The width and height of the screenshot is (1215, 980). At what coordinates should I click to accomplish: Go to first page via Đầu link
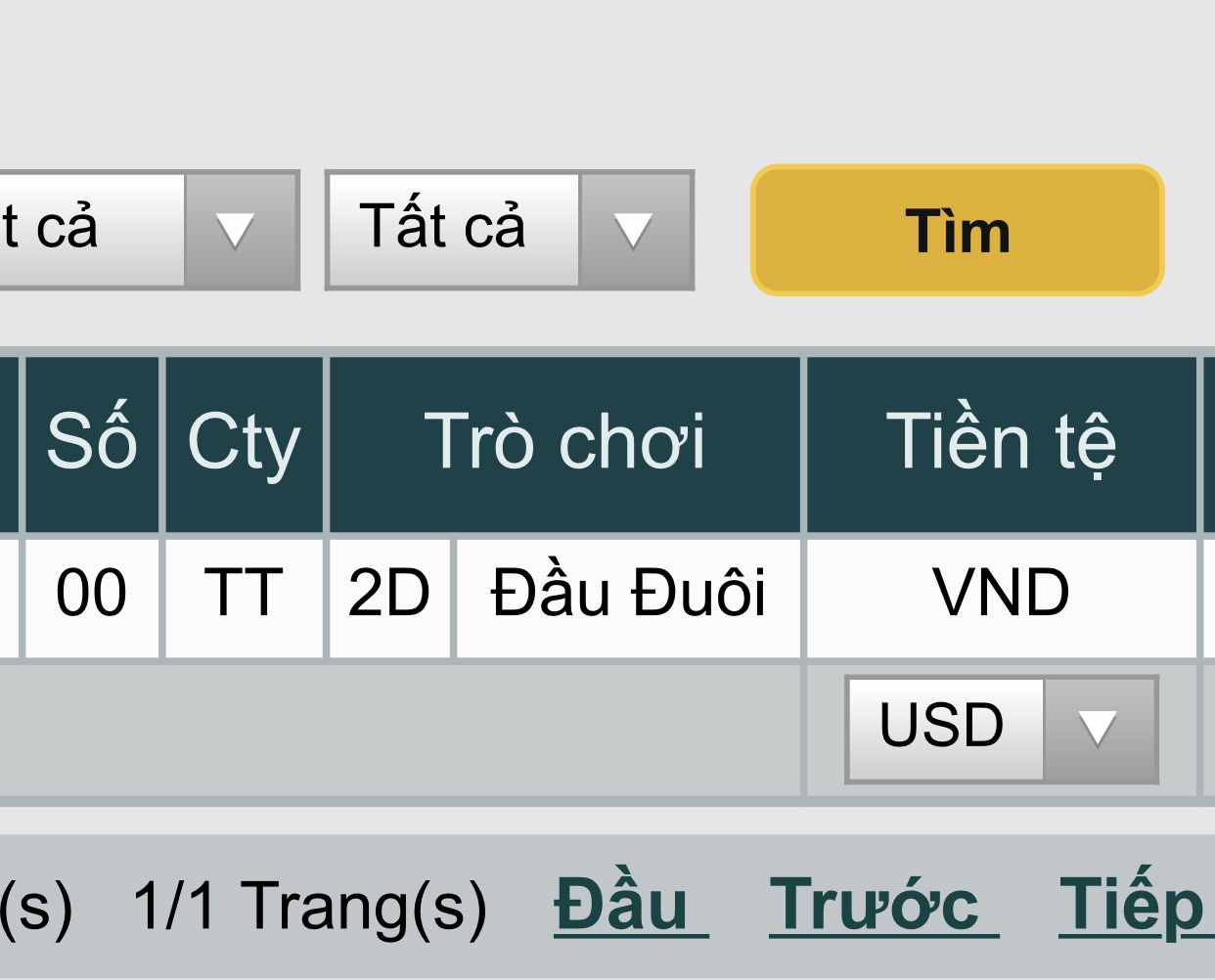click(621, 906)
